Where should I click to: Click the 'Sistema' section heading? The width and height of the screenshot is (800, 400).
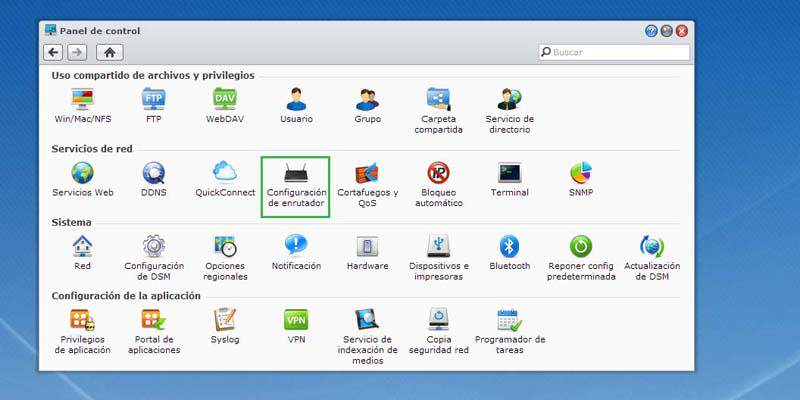tap(71, 222)
